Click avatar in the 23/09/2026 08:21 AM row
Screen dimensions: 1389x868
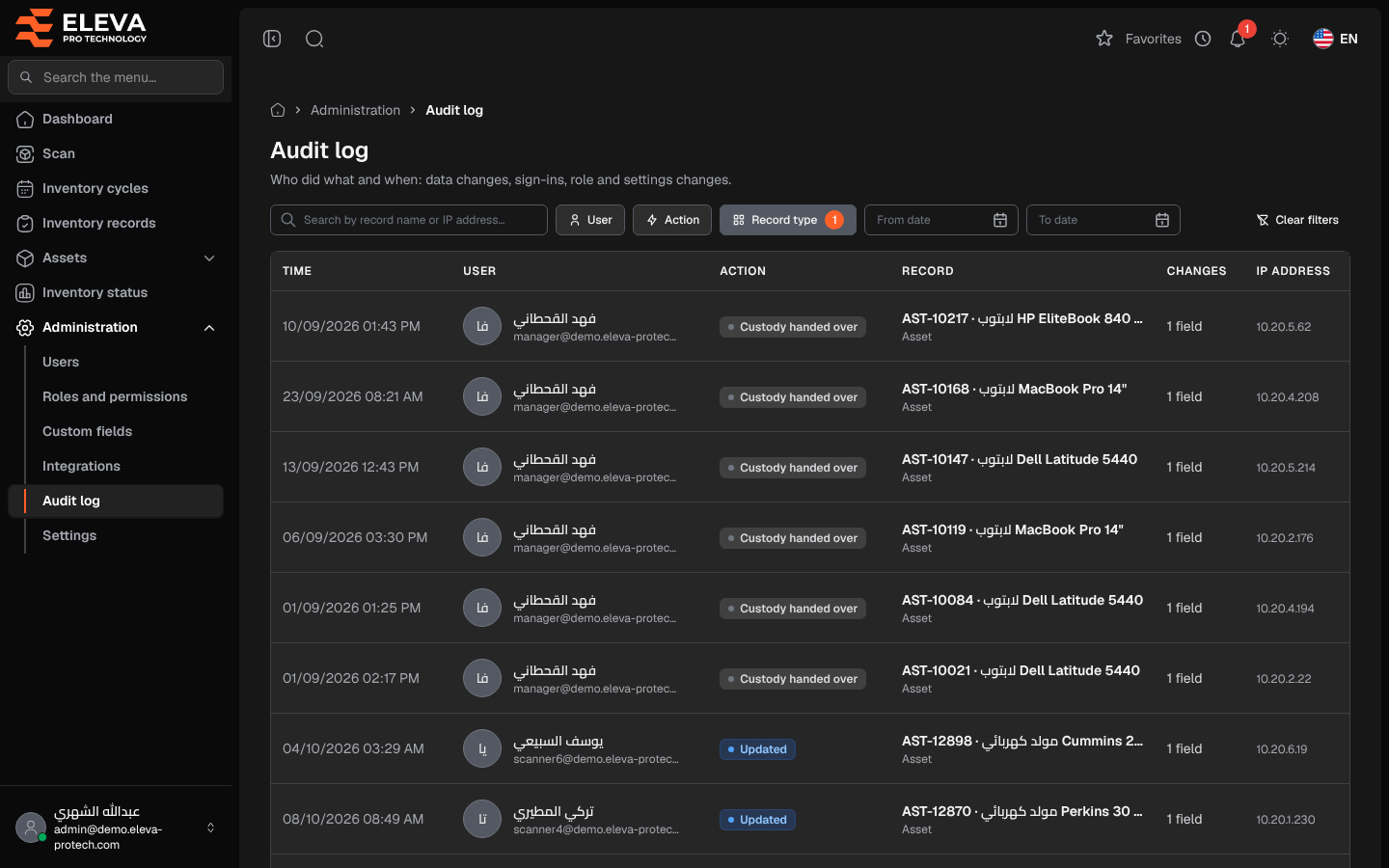pos(482,396)
